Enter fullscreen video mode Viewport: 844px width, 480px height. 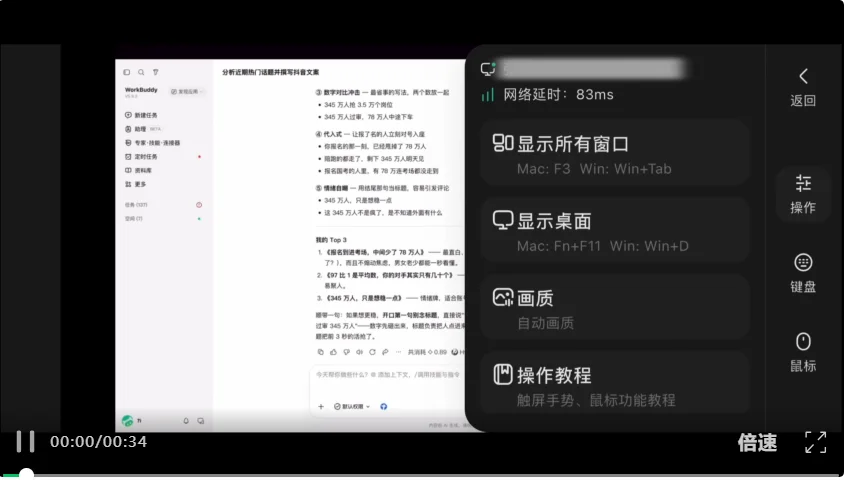tap(815, 442)
